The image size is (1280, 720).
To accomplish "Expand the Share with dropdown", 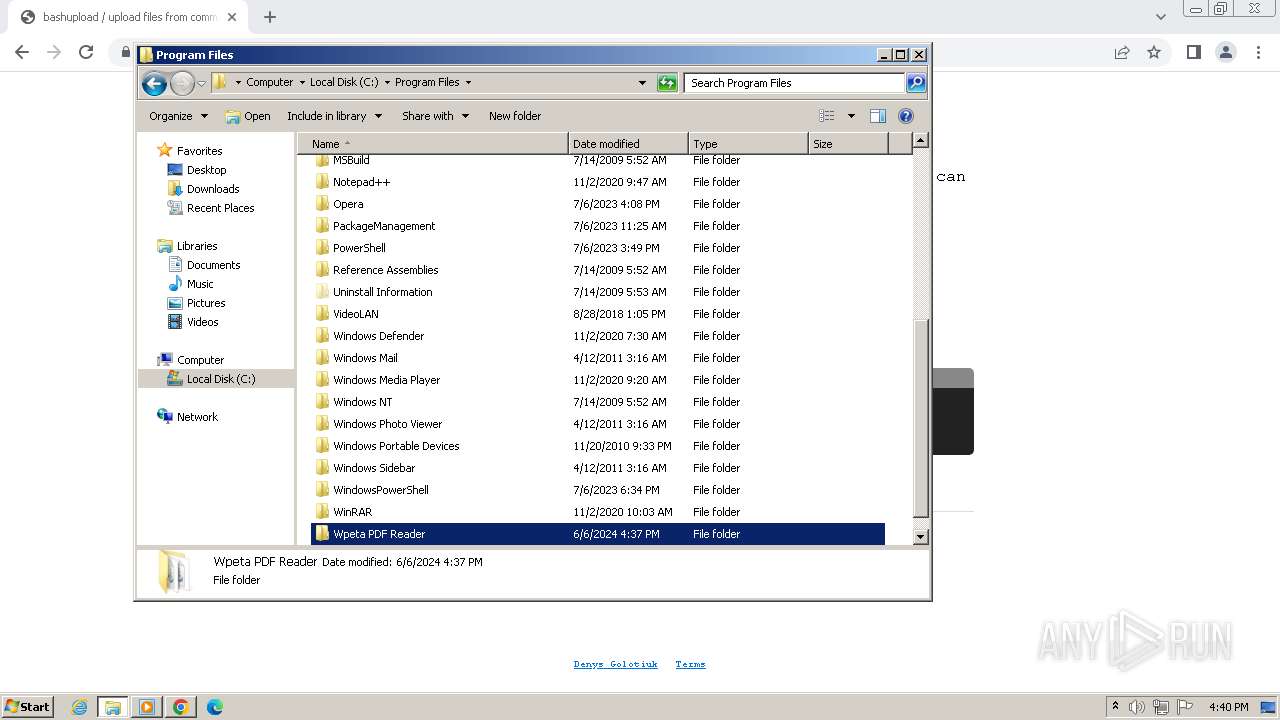I will (x=435, y=116).
